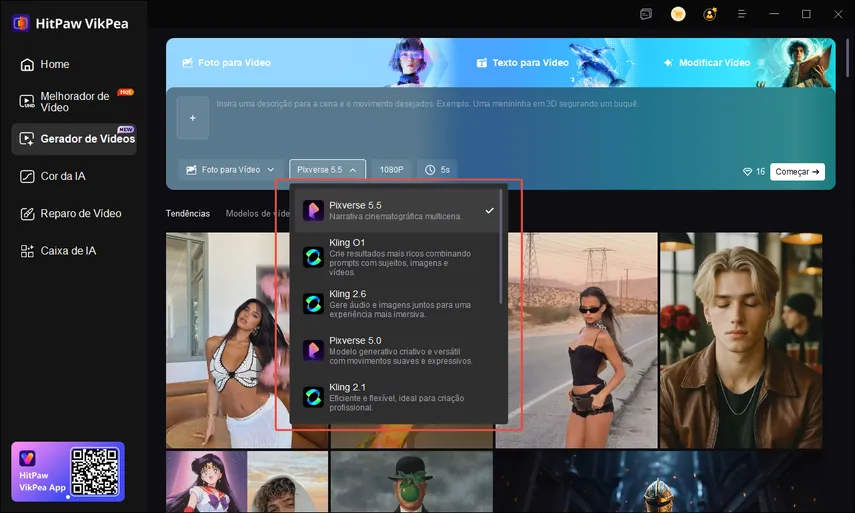Viewport: 855px width, 513px height.
Task: Click the Texto para Vídeo banner text icon
Action: click(481, 63)
